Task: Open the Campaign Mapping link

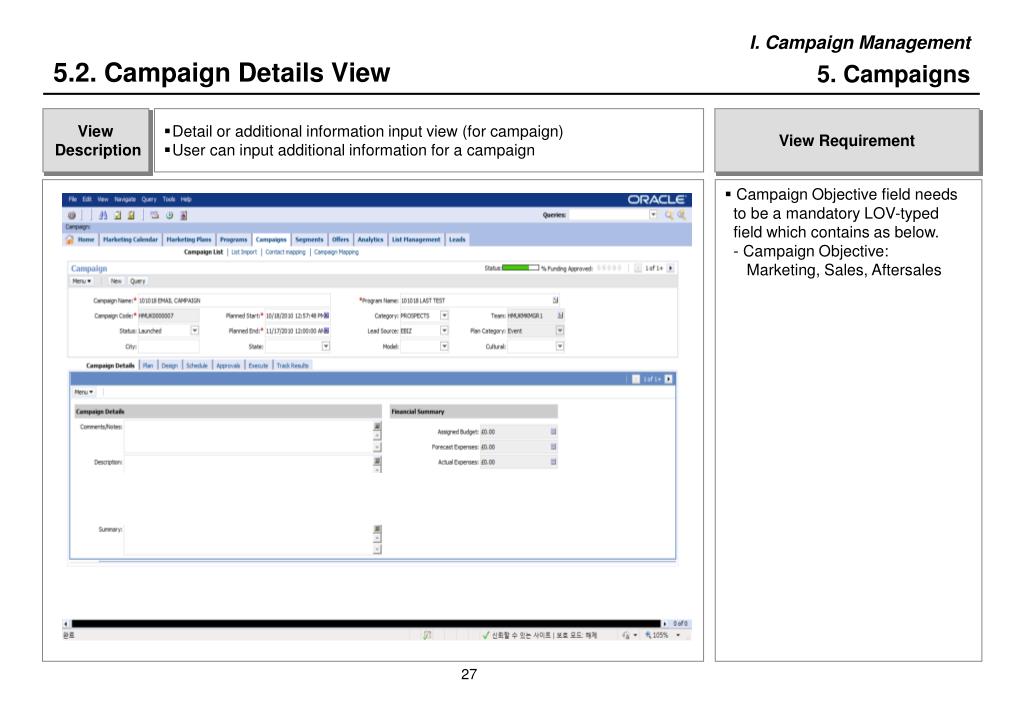Action: [336, 252]
